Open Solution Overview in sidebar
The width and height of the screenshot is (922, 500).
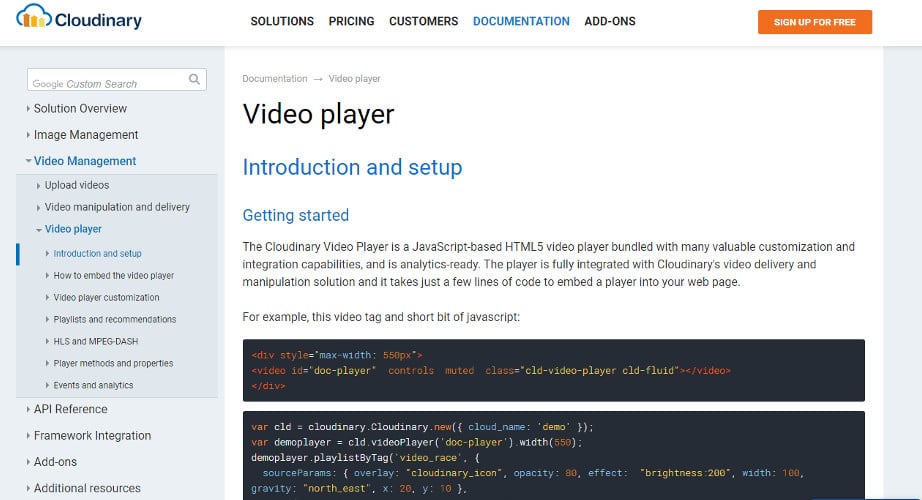pyautogui.click(x=80, y=108)
